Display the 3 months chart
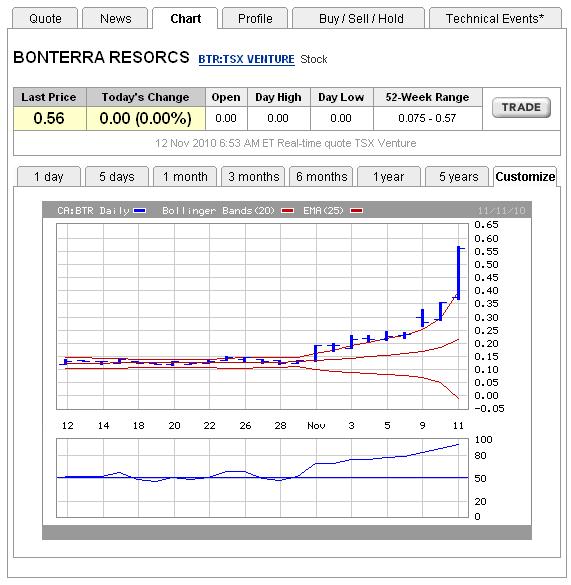Viewport: 571px width, 585px height. pyautogui.click(x=253, y=176)
